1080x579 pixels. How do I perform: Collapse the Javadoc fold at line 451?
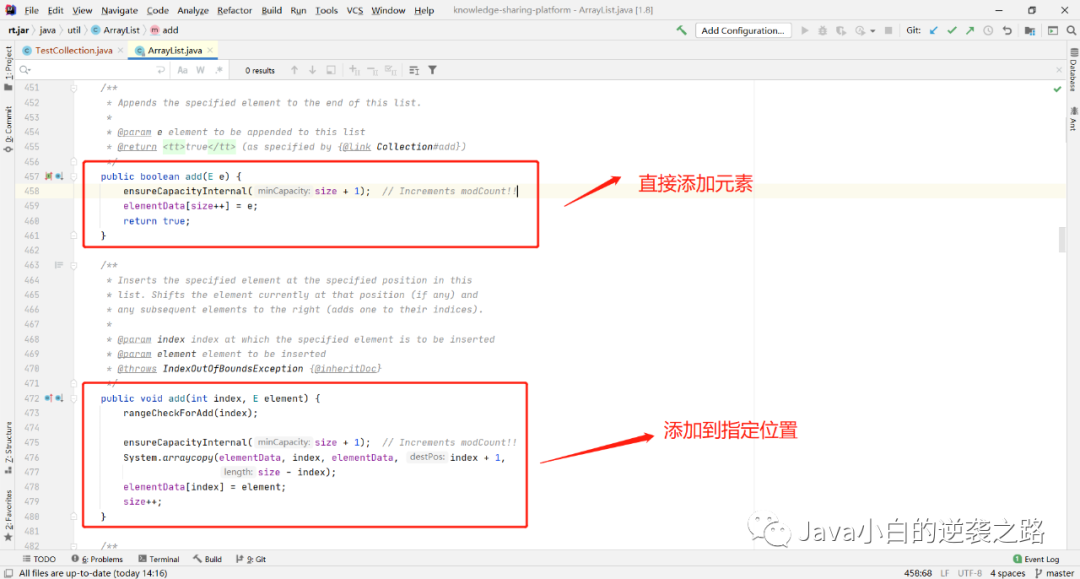point(73,88)
